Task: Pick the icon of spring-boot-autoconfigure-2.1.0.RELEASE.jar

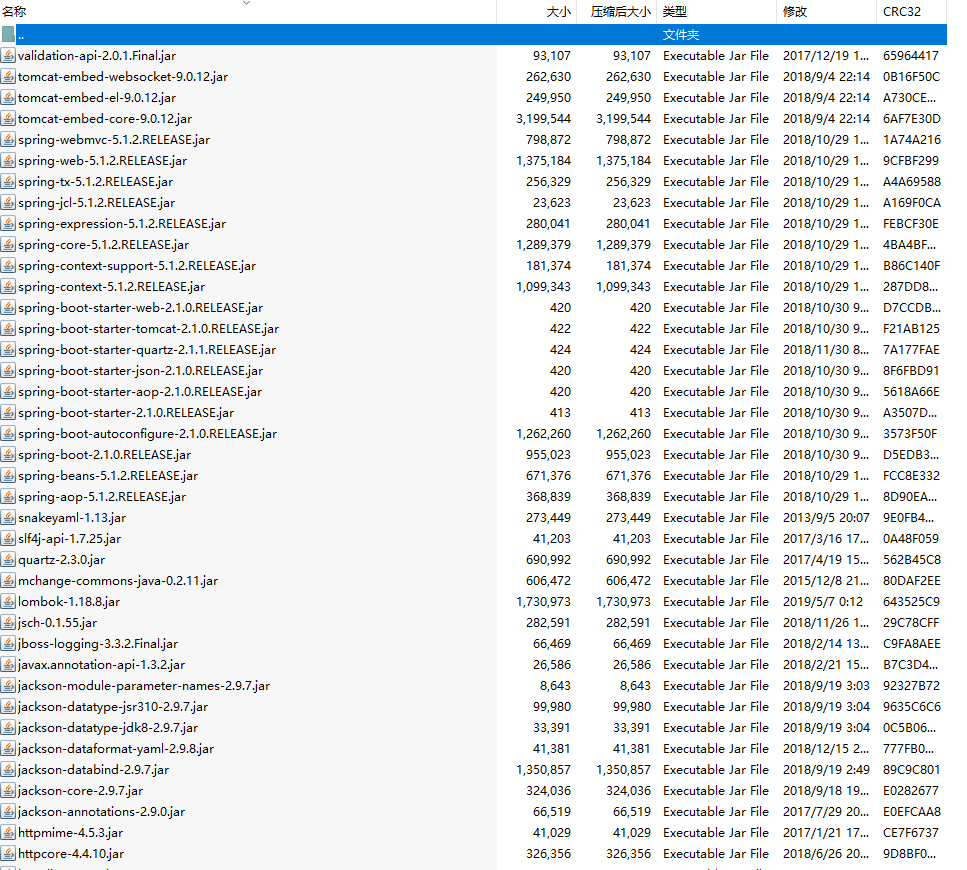Action: coord(8,433)
